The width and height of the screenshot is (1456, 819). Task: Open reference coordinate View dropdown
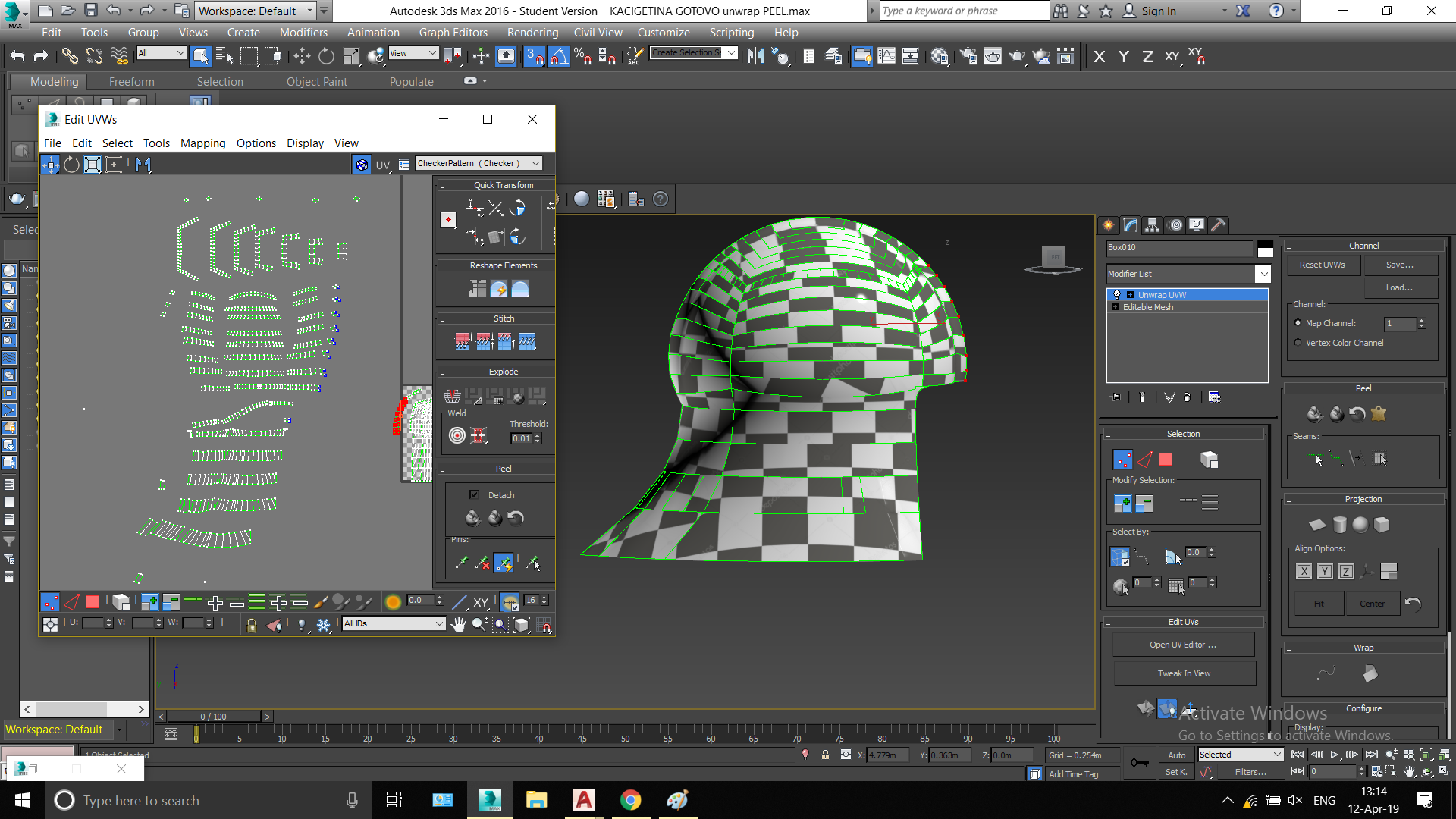(413, 53)
